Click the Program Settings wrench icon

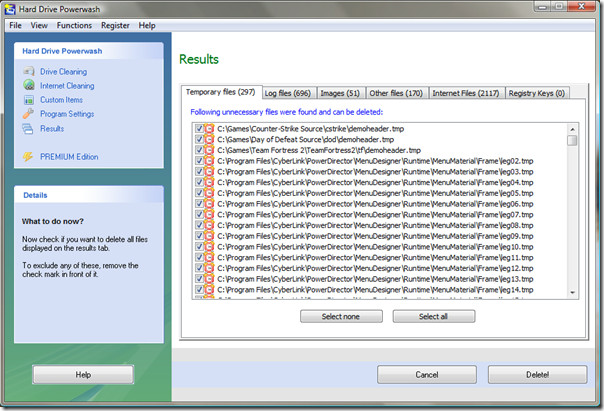(x=28, y=114)
